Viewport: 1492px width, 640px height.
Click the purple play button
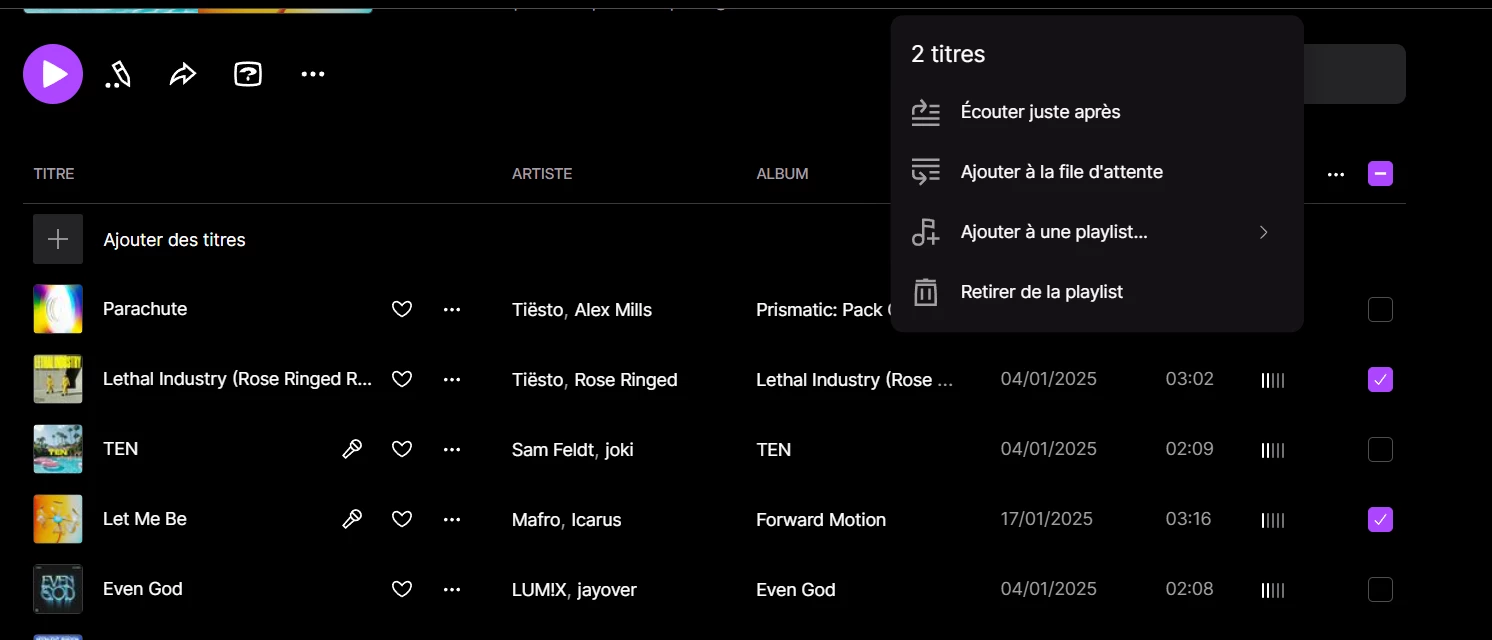[x=53, y=74]
